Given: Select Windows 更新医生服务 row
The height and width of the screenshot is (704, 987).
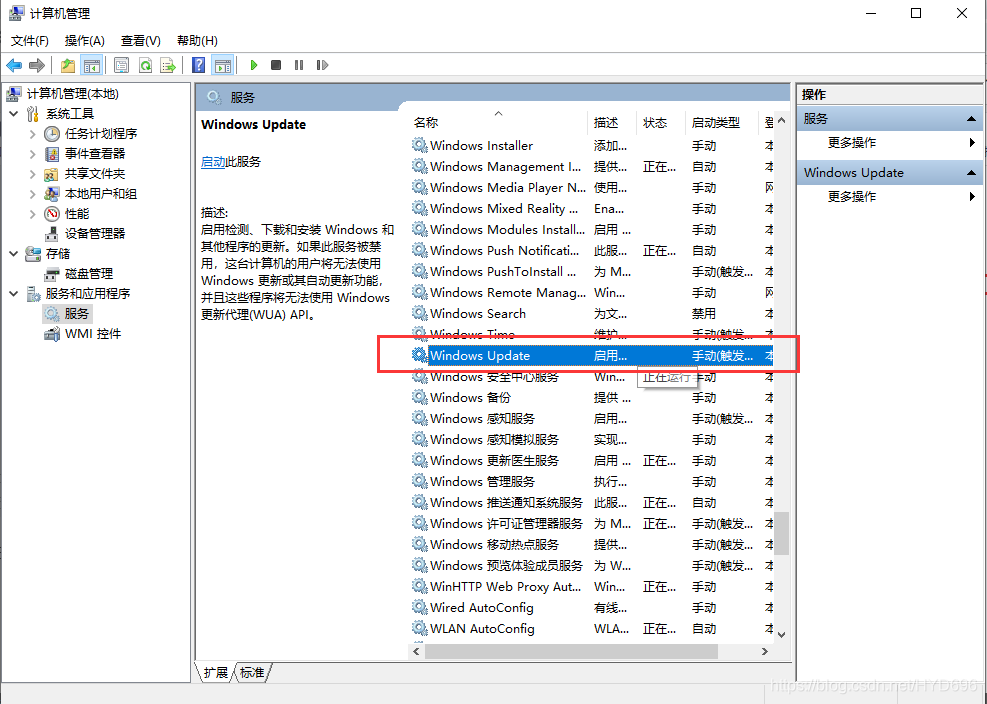Looking at the screenshot, I should pos(592,461).
